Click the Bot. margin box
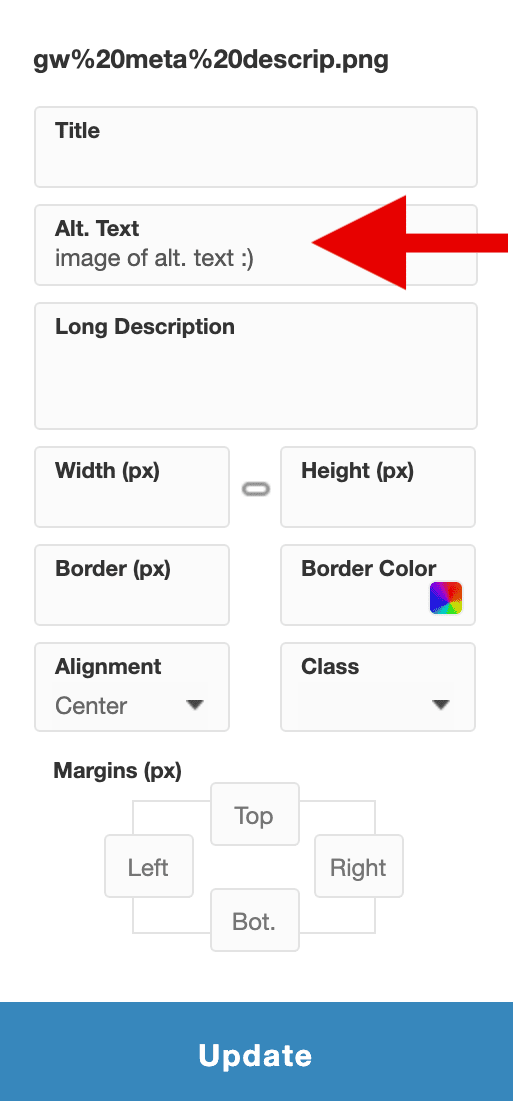This screenshot has height=1101, width=513. tap(255, 920)
